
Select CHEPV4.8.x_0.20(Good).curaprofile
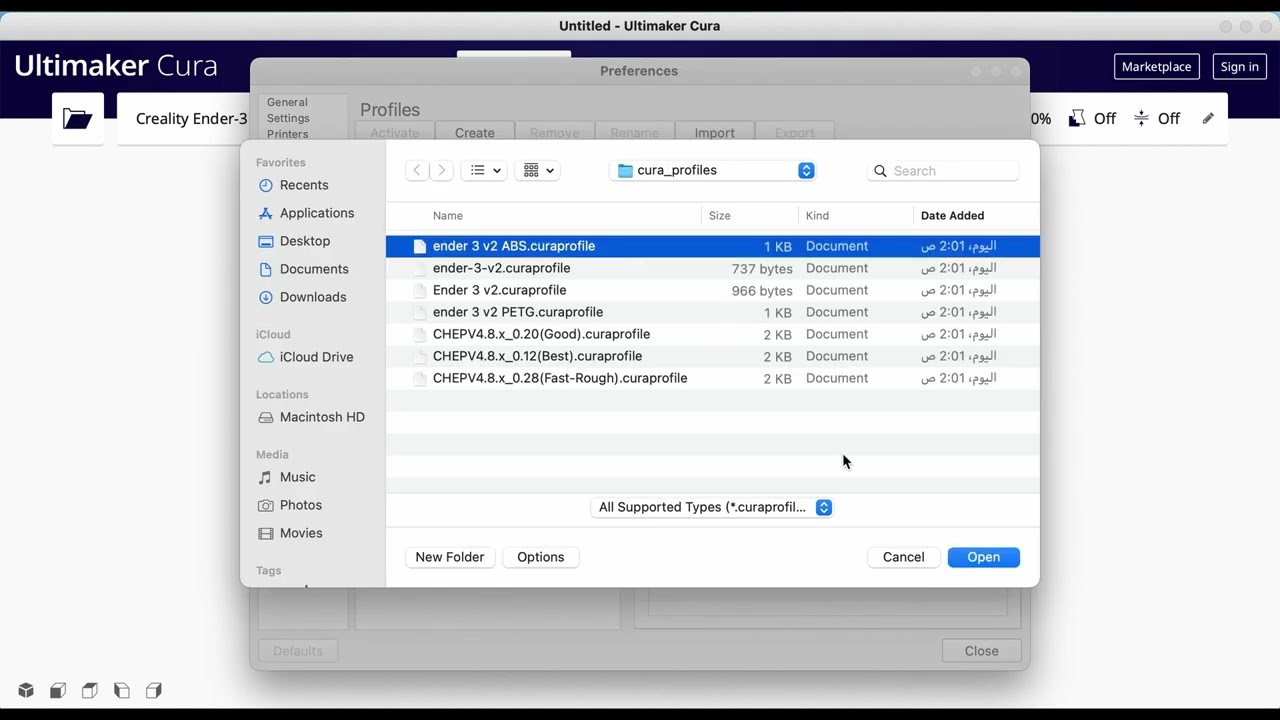tap(713, 334)
